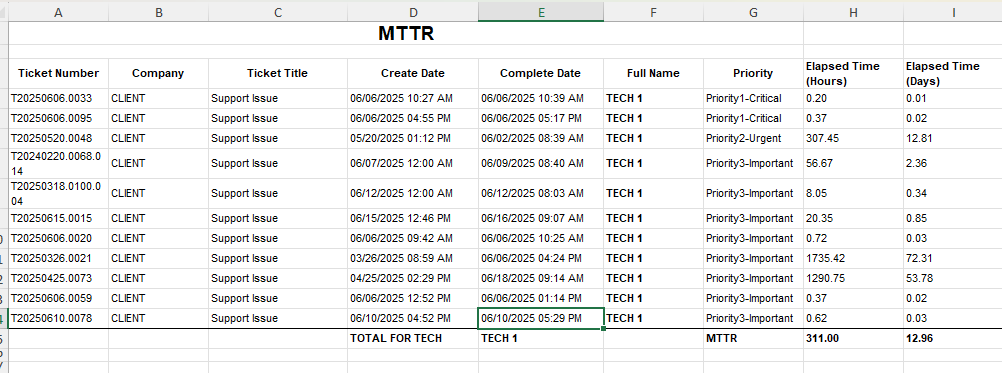Select ticket T20250606.0020 cell
The width and height of the screenshot is (1002, 373).
pyautogui.click(x=58, y=238)
